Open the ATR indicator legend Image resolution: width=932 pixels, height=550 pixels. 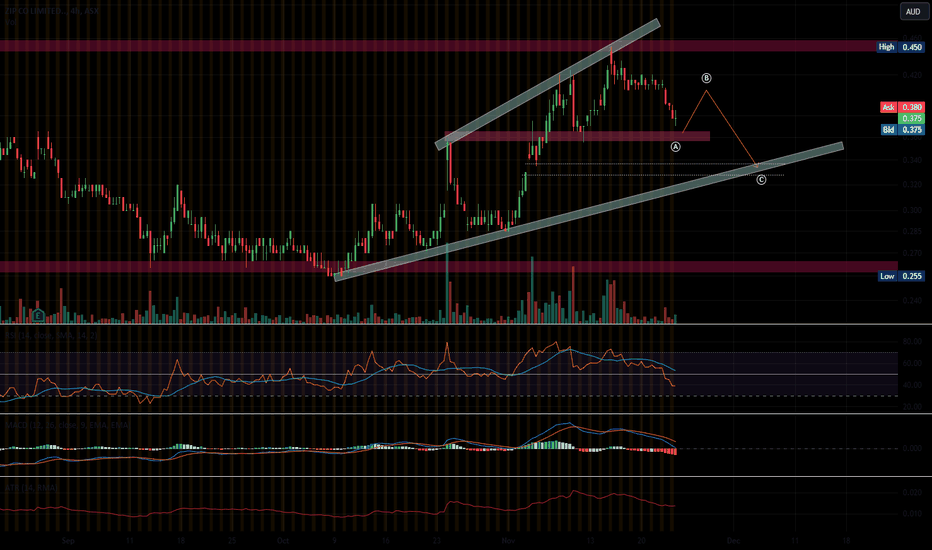pyautogui.click(x=32, y=488)
